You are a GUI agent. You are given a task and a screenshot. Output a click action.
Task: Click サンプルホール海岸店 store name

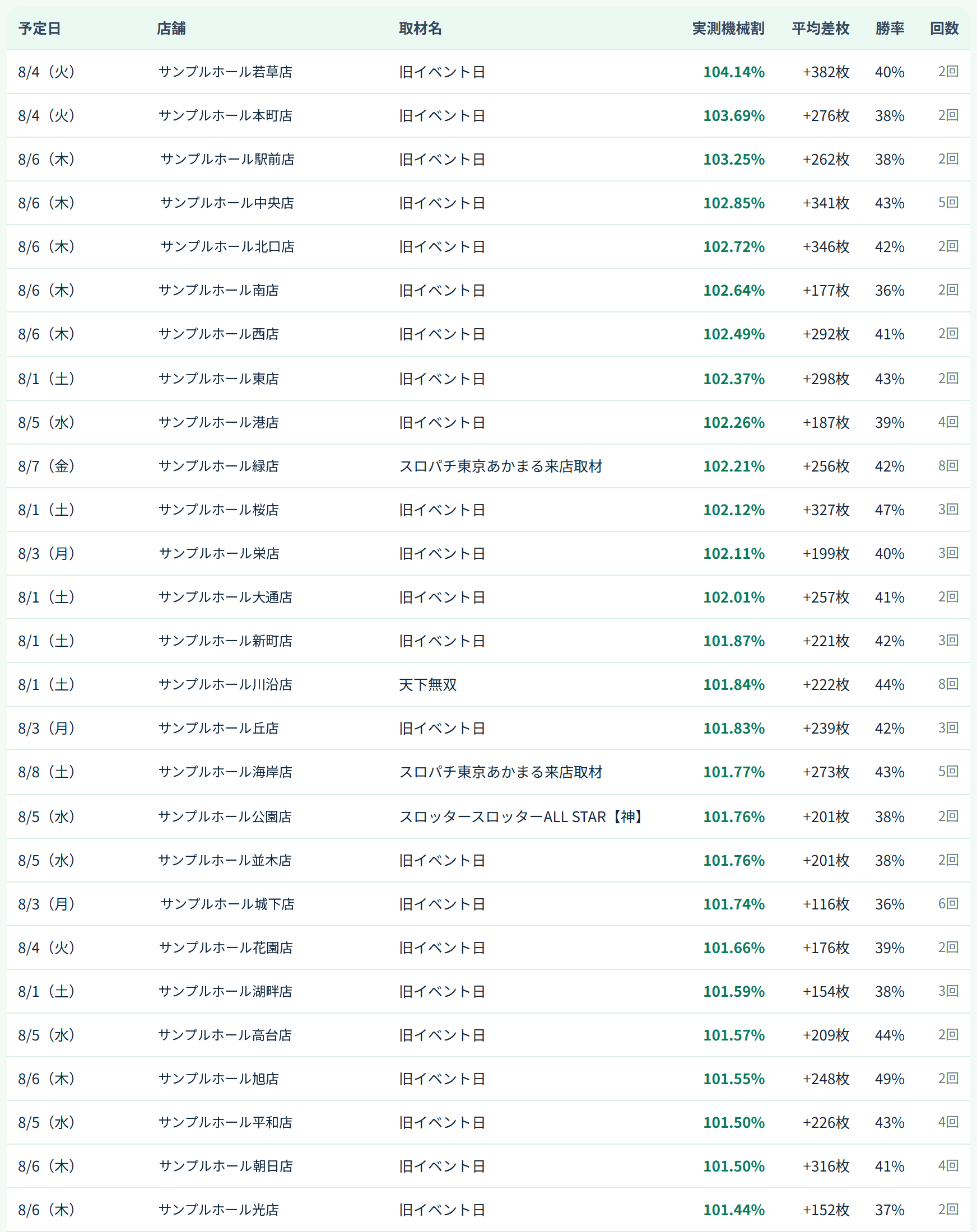coord(225,772)
